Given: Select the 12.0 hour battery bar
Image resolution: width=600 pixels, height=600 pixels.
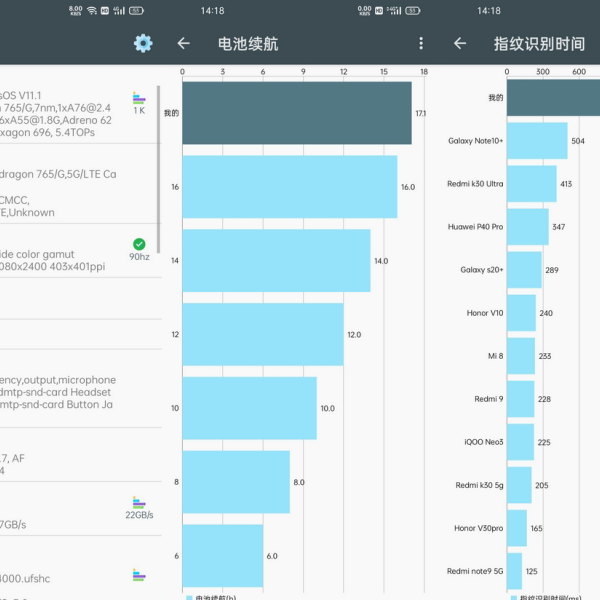Looking at the screenshot, I should tap(263, 334).
